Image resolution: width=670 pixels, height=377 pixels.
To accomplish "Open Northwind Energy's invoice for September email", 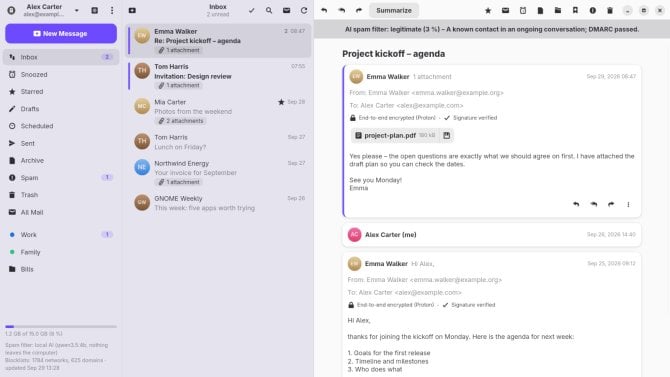I will pyautogui.click(x=219, y=172).
